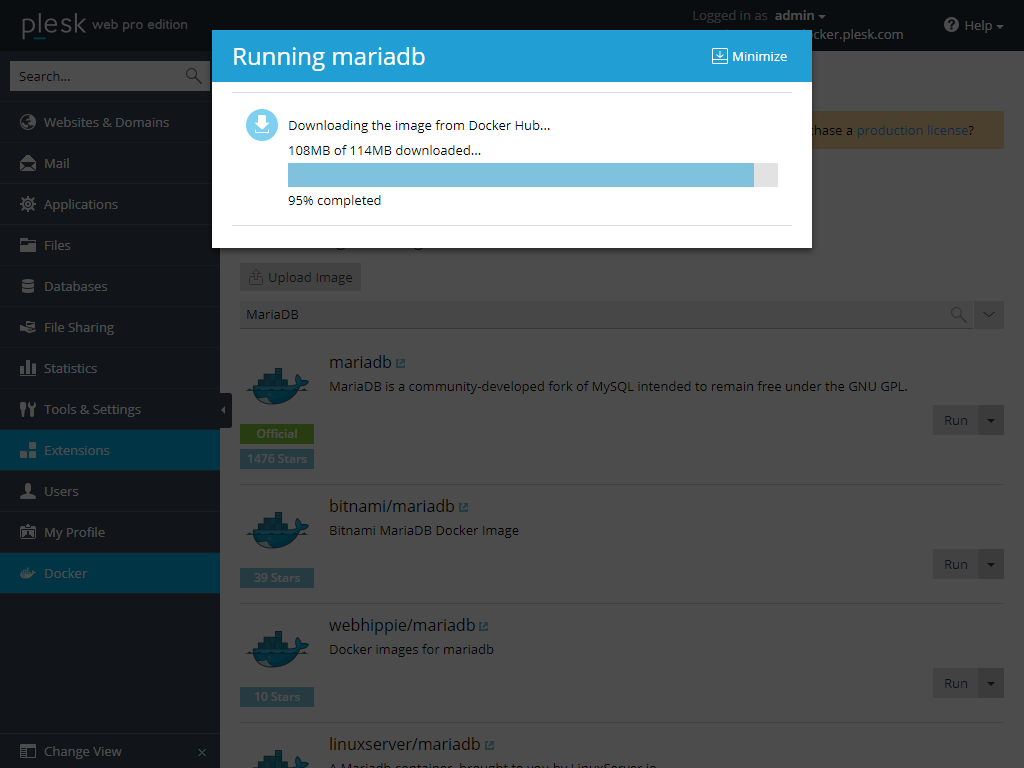This screenshot has height=768, width=1024.
Task: Open the Mail section
Action: (x=110, y=163)
